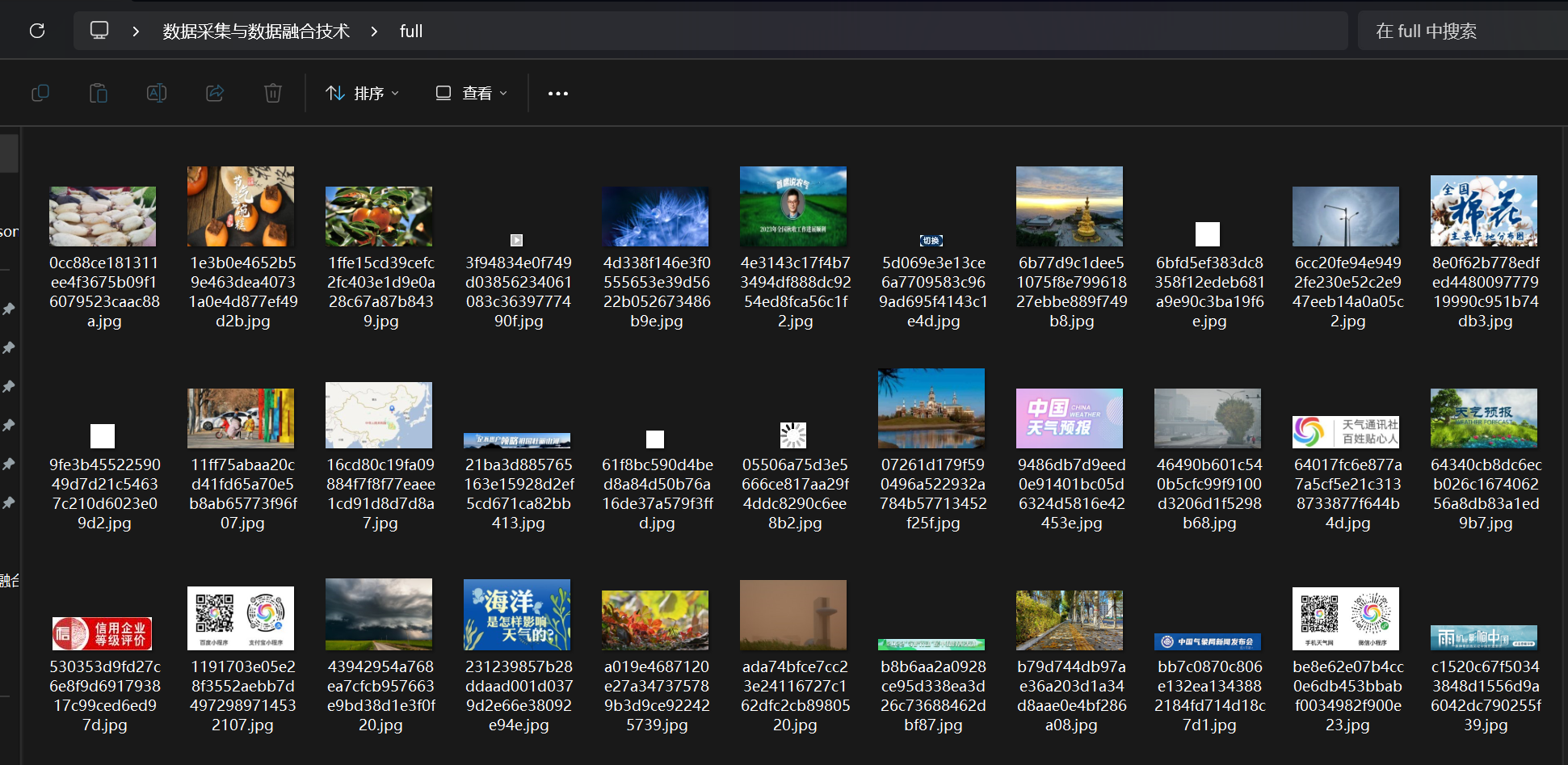
Task: Expand chevron before 数据采集与数据融合技术 breadcrumb
Action: (x=136, y=32)
